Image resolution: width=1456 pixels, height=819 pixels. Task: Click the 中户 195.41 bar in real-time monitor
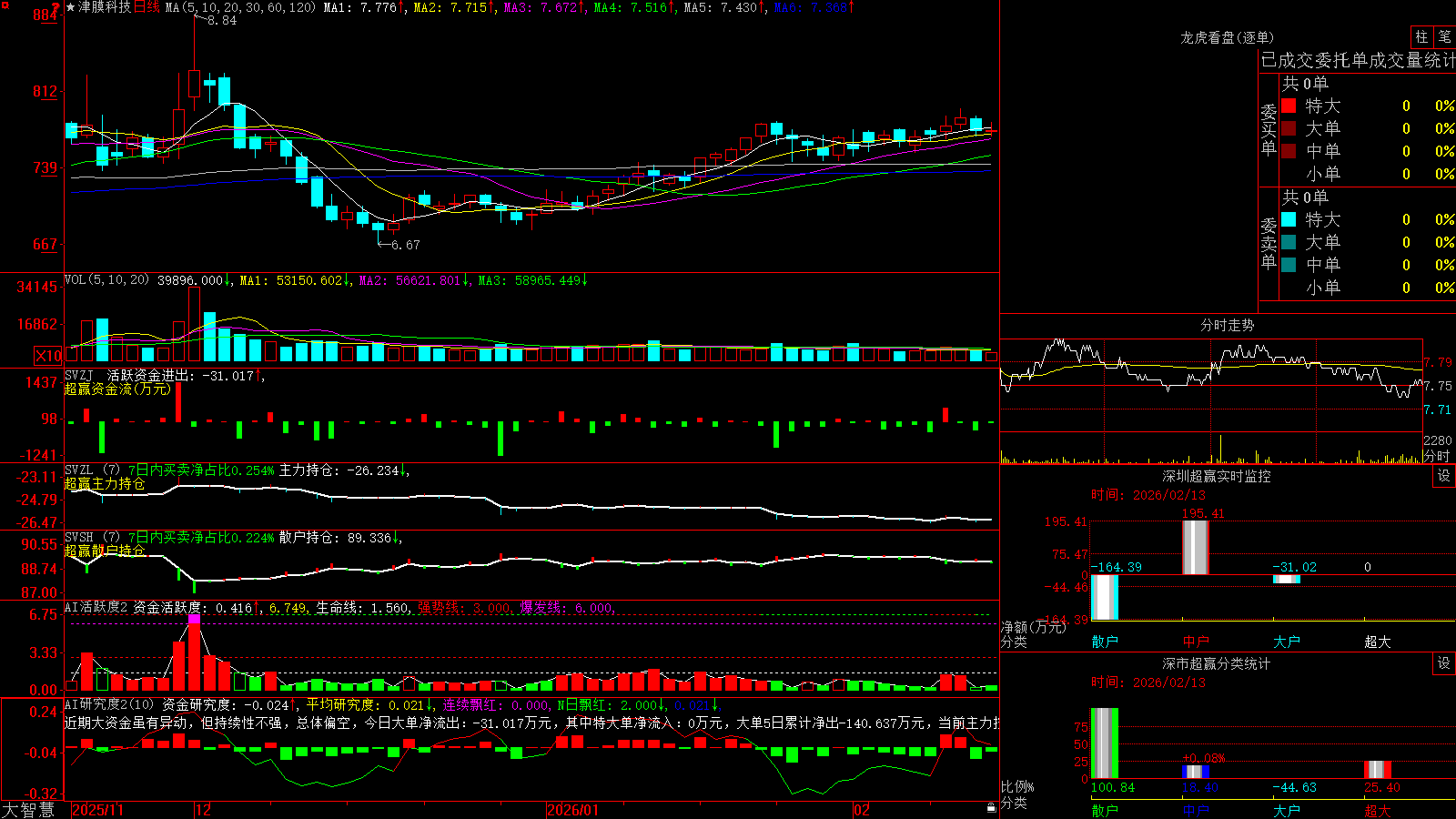tap(1196, 547)
